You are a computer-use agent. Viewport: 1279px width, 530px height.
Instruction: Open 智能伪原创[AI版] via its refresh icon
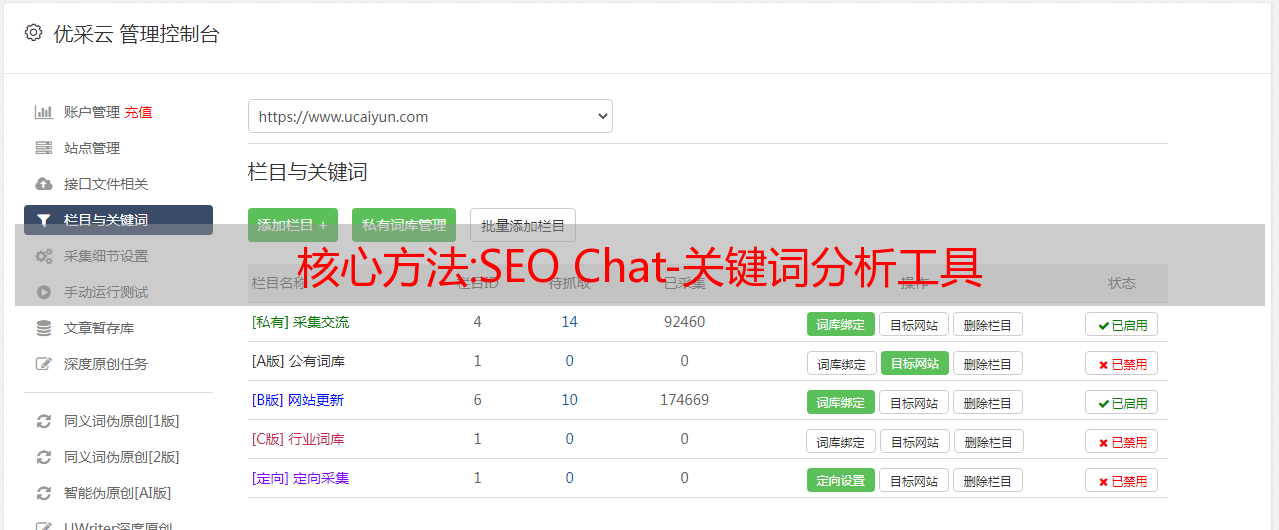click(x=43, y=493)
